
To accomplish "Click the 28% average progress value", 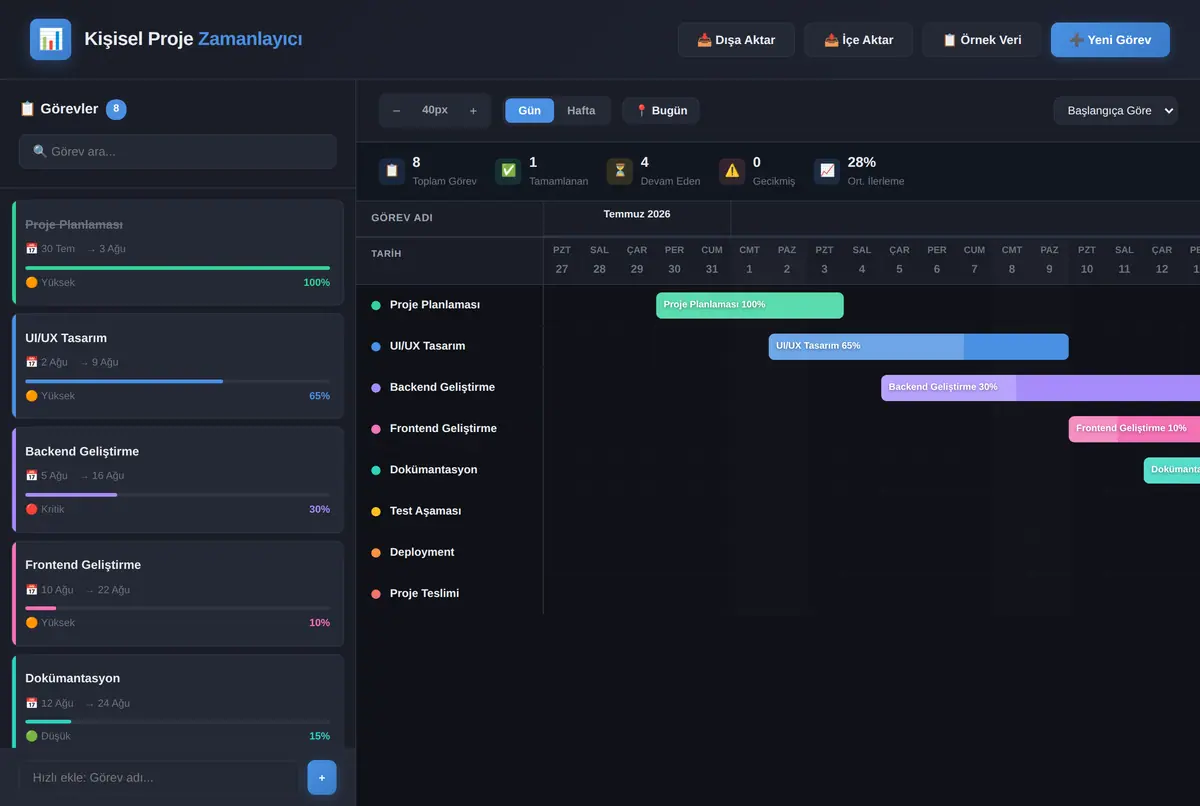I will [x=862, y=162].
